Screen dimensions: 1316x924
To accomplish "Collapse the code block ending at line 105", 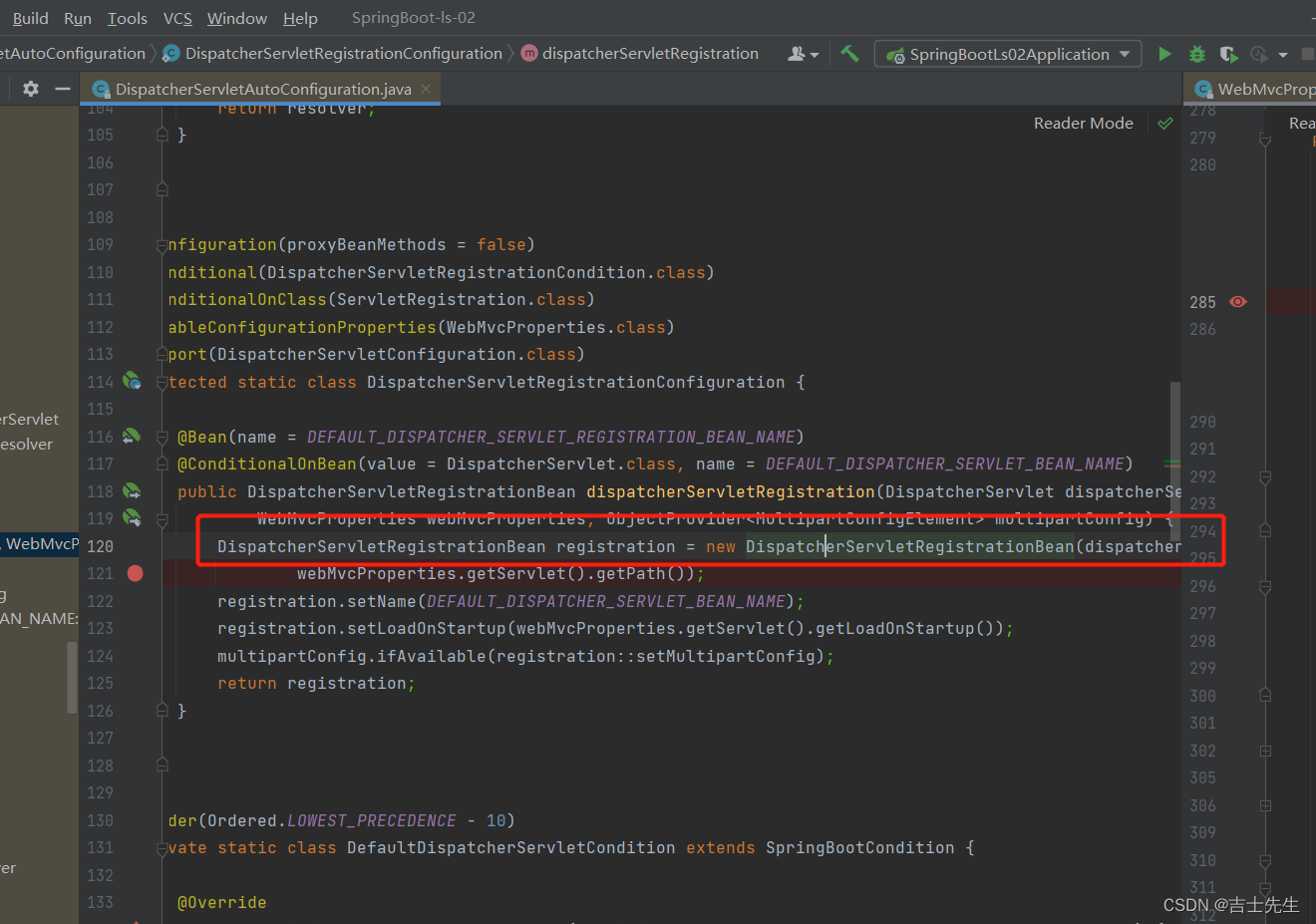I will (x=162, y=135).
